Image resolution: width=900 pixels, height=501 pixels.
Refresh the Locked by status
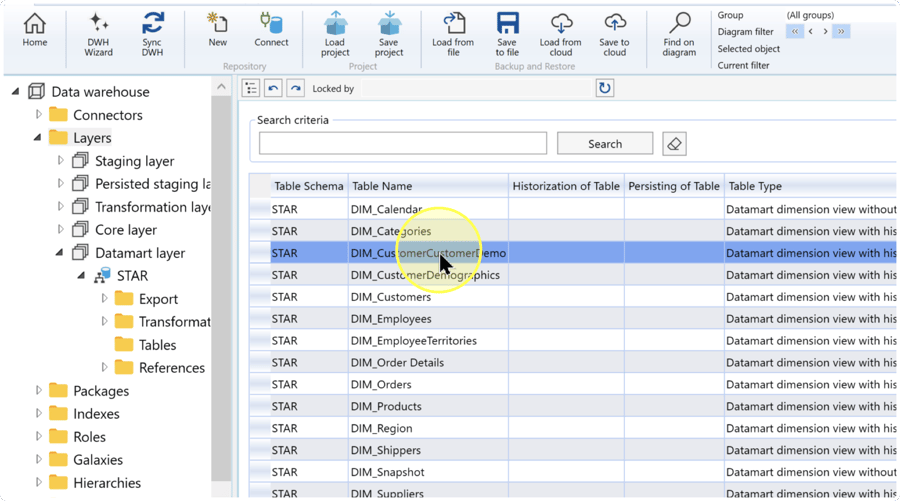[604, 88]
